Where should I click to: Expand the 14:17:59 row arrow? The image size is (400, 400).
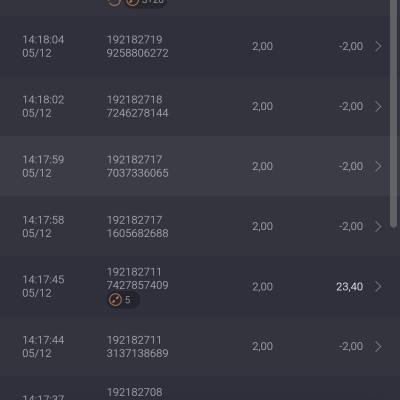pyautogui.click(x=378, y=166)
